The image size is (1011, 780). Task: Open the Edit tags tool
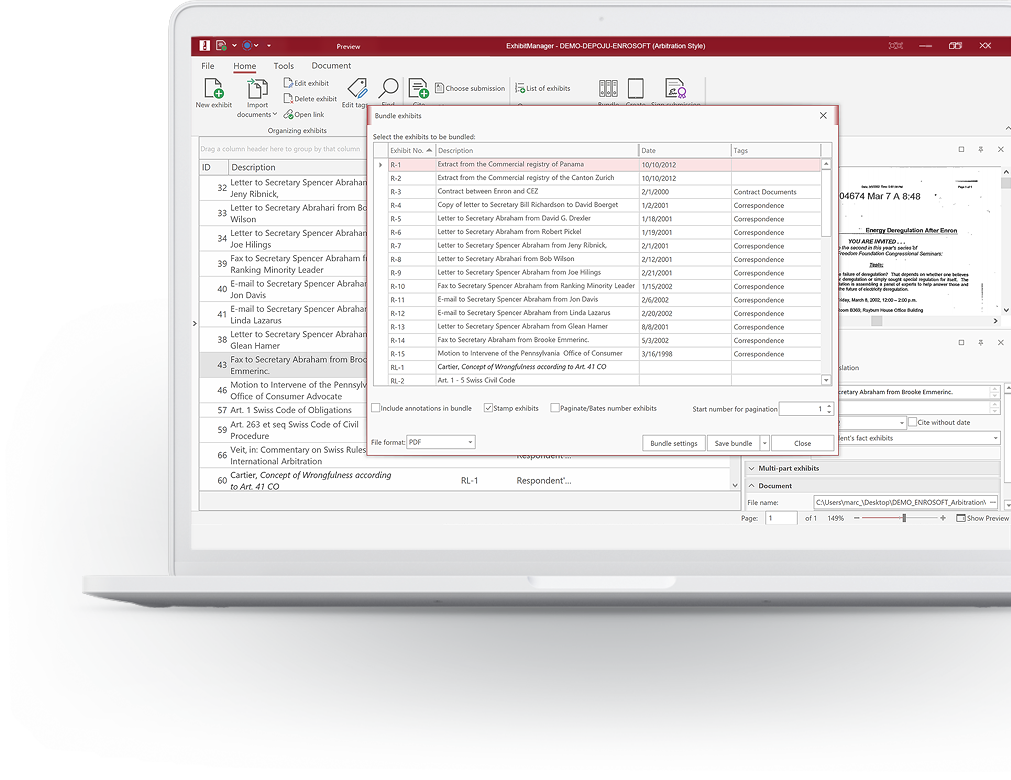pos(357,88)
